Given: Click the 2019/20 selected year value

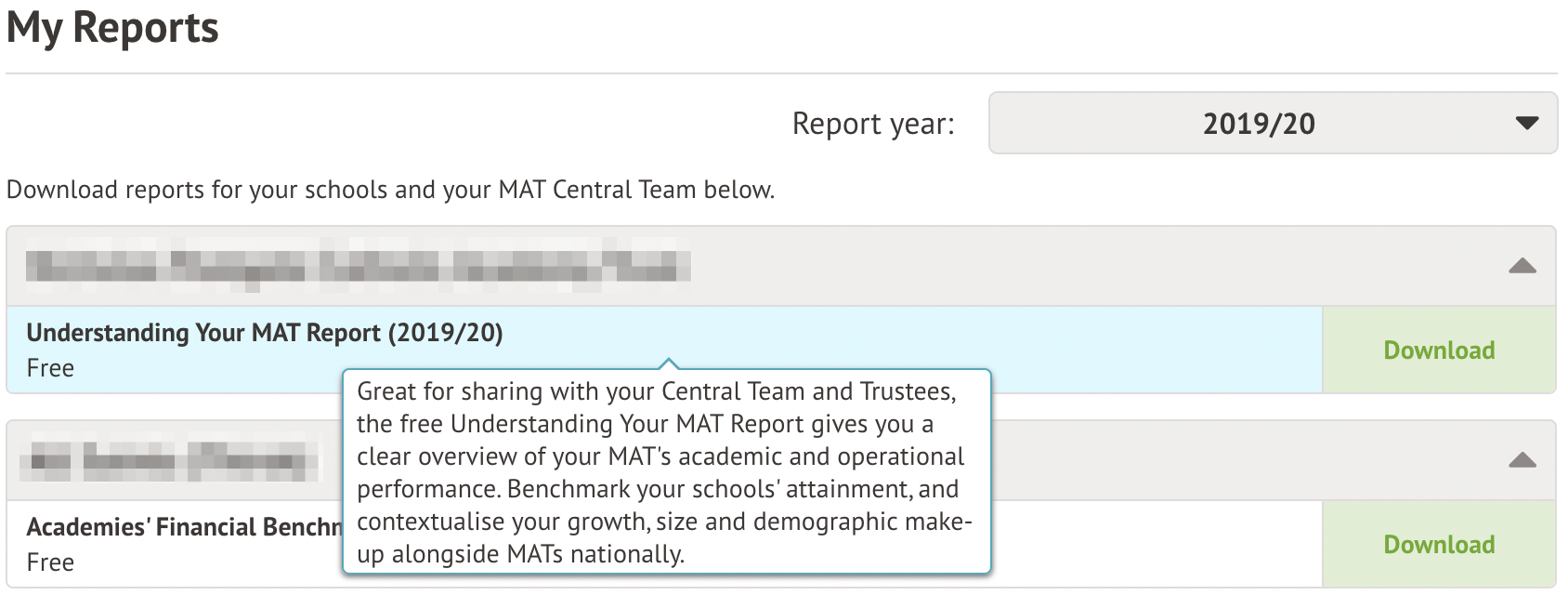Looking at the screenshot, I should (1259, 124).
